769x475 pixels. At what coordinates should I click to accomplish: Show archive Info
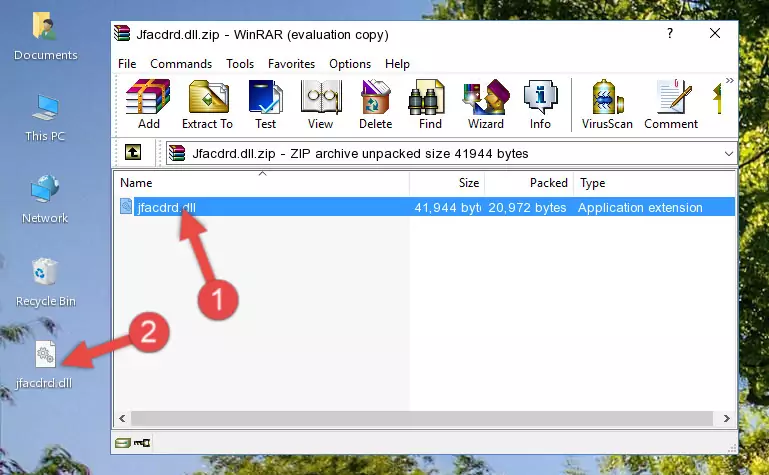pyautogui.click(x=540, y=104)
